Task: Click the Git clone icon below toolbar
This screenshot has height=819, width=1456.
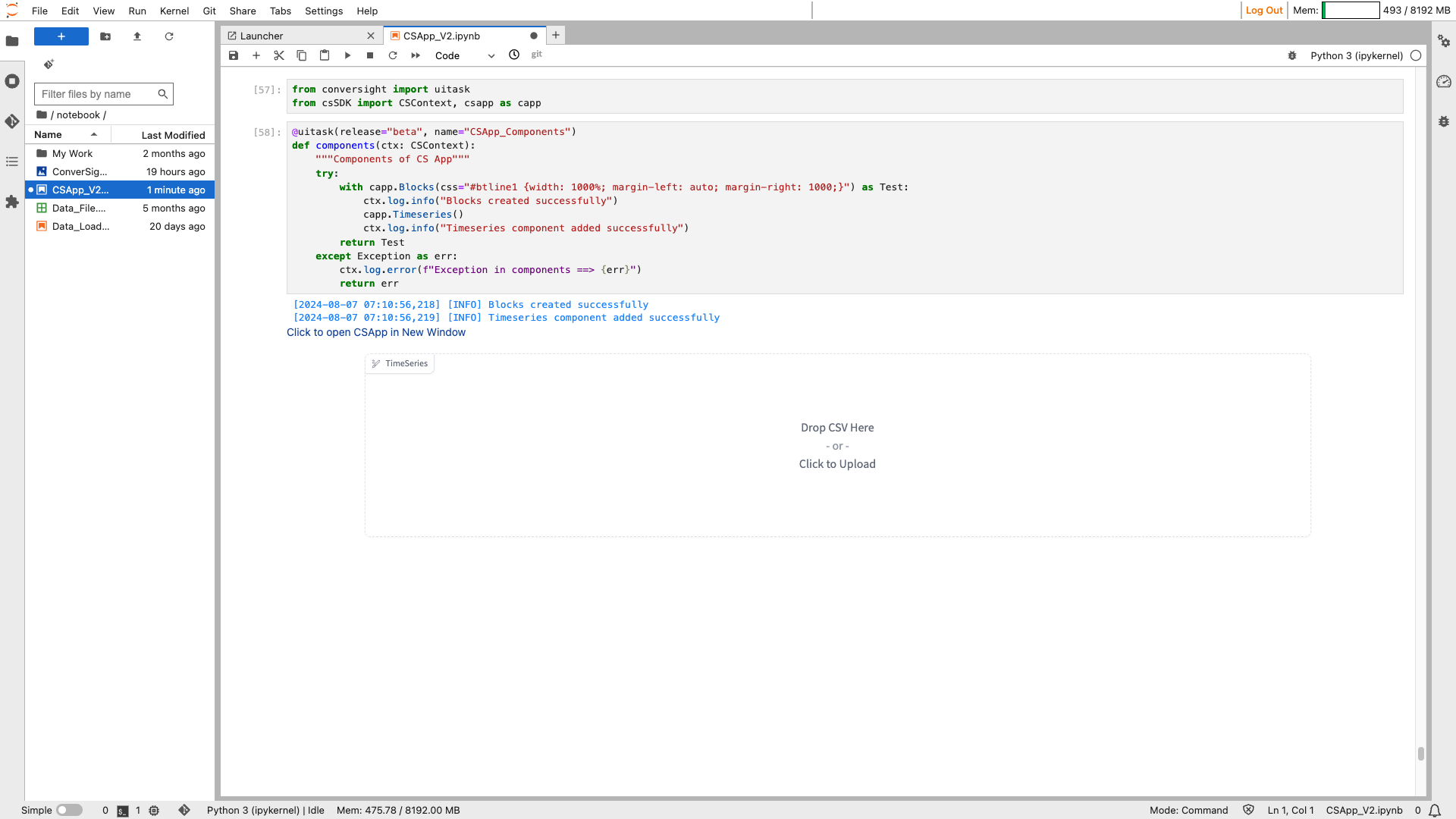Action: 49,64
